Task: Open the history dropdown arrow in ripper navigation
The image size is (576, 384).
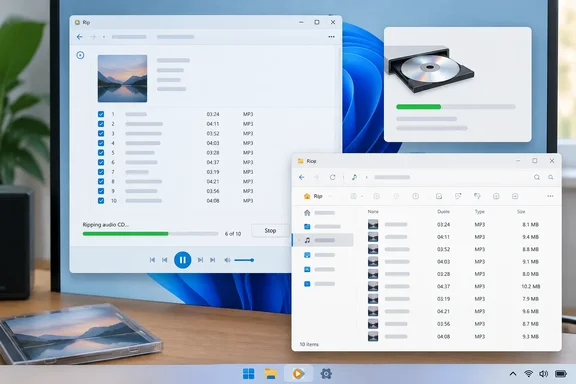Action: (x=104, y=37)
